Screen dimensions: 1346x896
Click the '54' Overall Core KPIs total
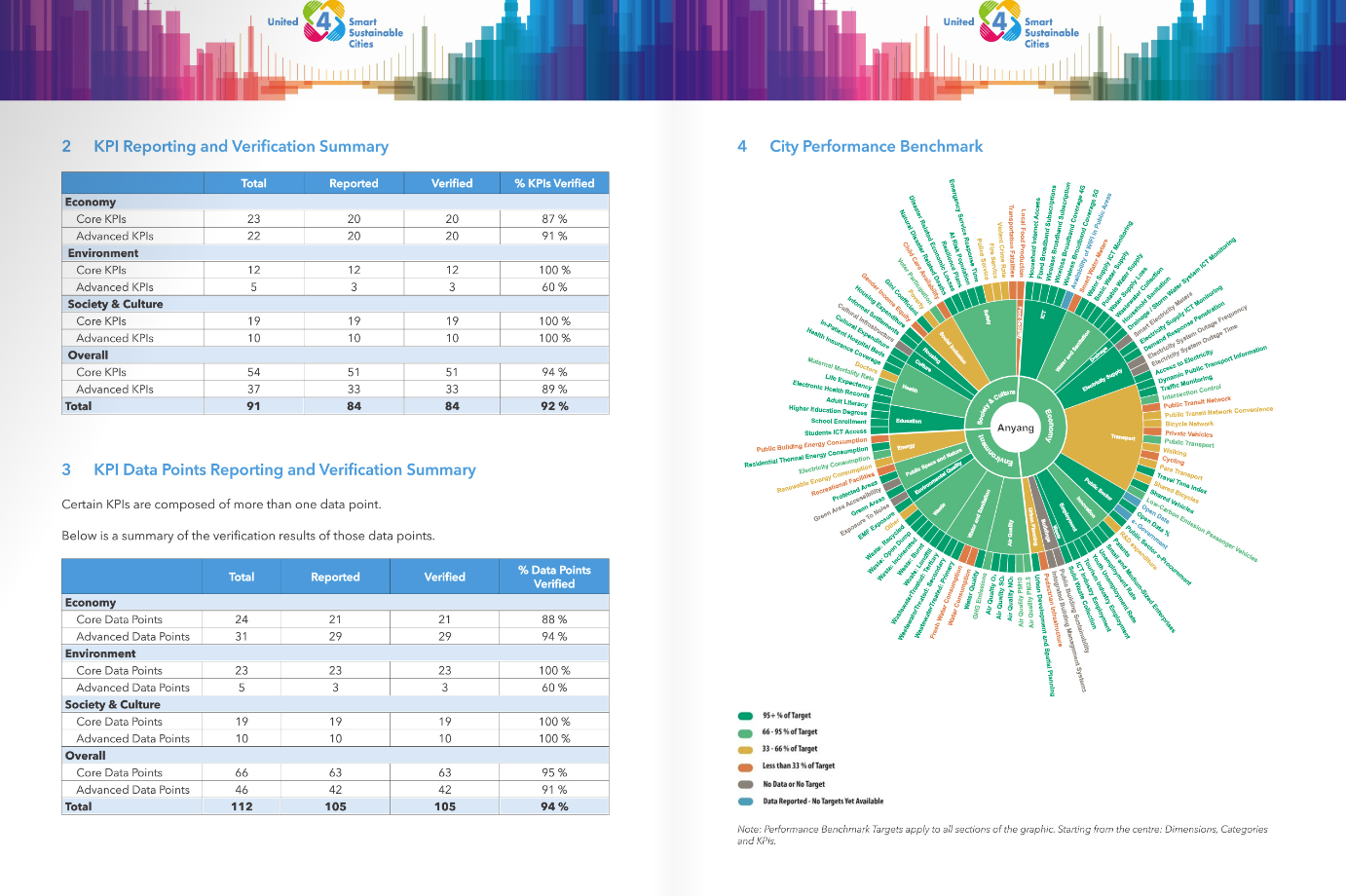click(x=253, y=372)
